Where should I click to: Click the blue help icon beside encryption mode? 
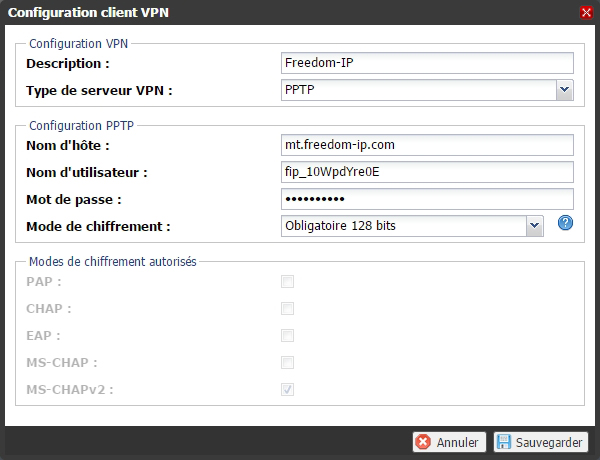pos(565,223)
